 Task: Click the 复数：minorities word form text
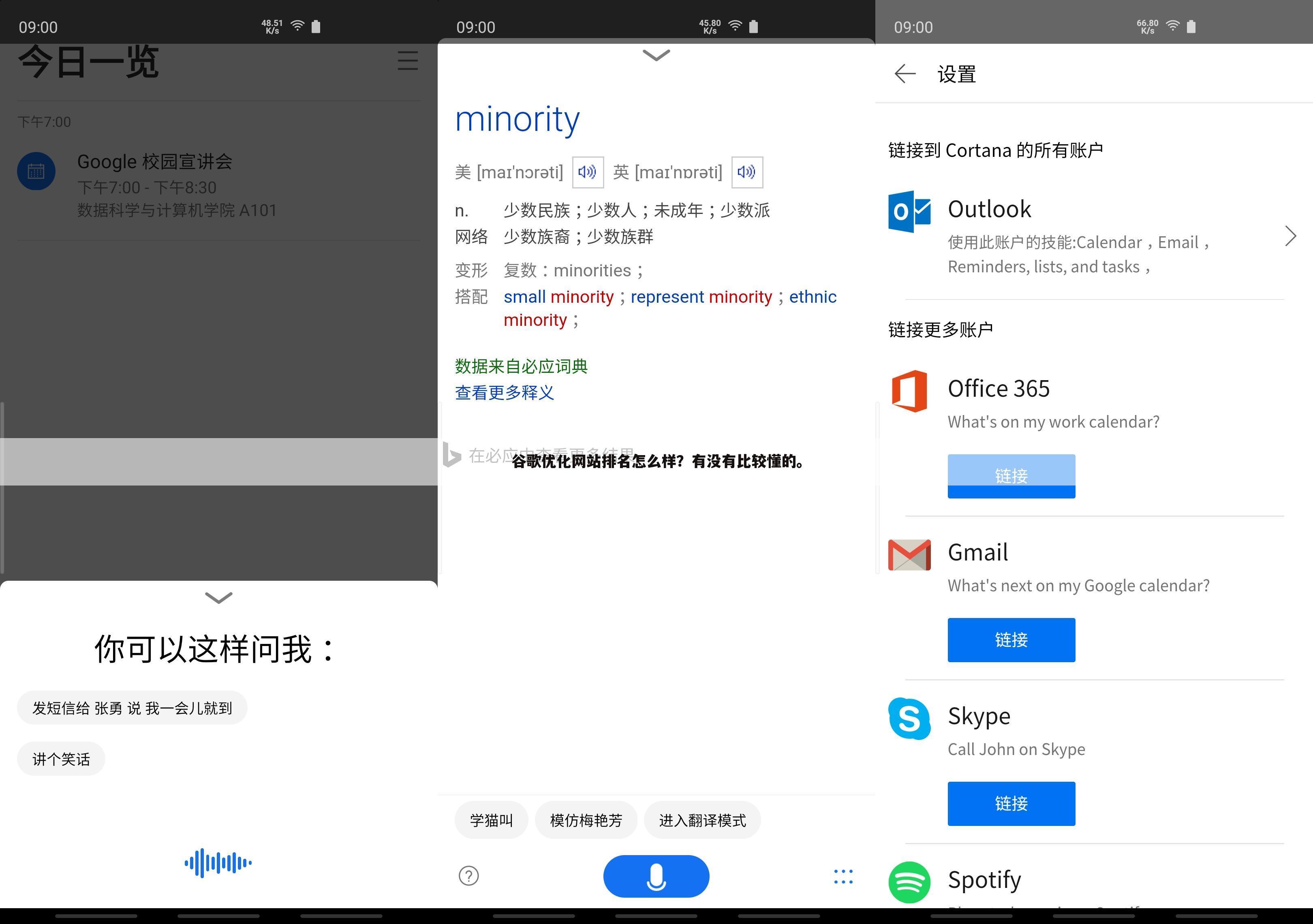(x=573, y=270)
